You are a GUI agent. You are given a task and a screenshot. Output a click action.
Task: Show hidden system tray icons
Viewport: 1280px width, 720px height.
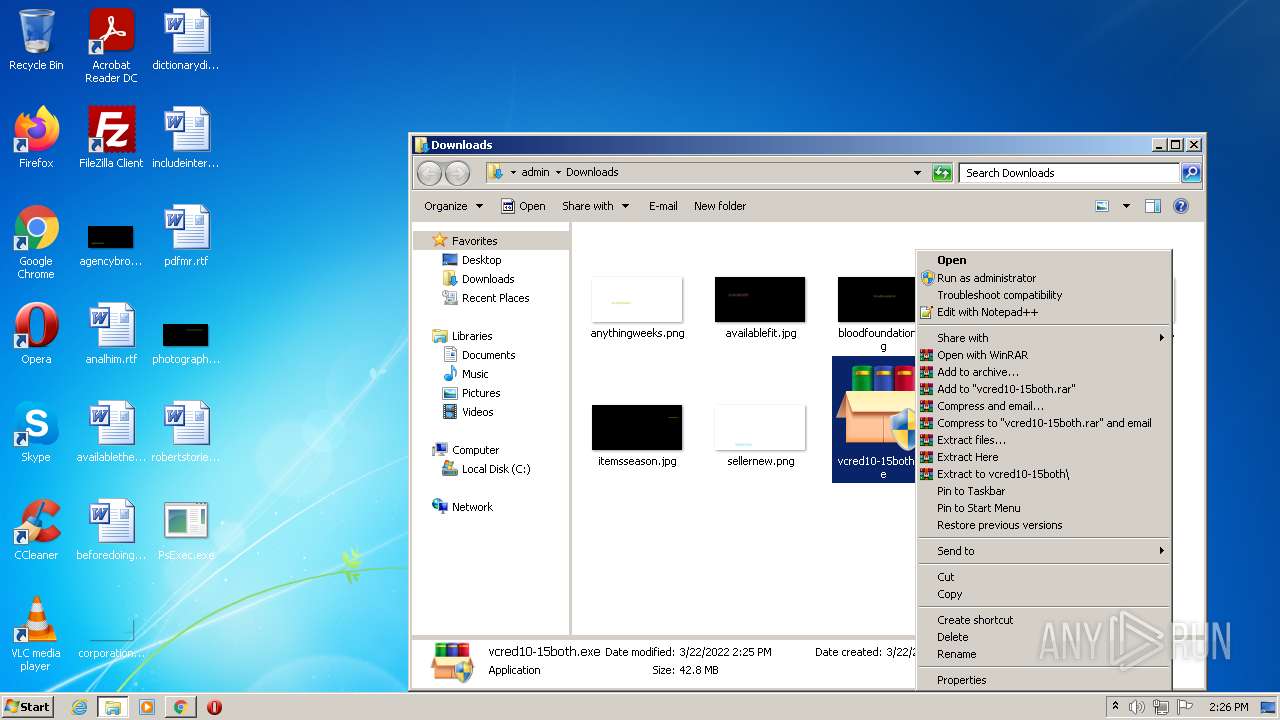click(x=1115, y=707)
